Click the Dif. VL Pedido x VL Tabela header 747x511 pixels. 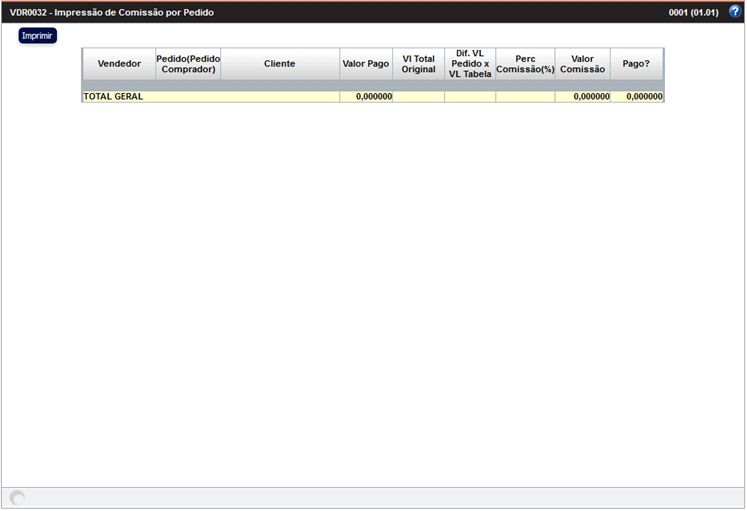[x=470, y=64]
